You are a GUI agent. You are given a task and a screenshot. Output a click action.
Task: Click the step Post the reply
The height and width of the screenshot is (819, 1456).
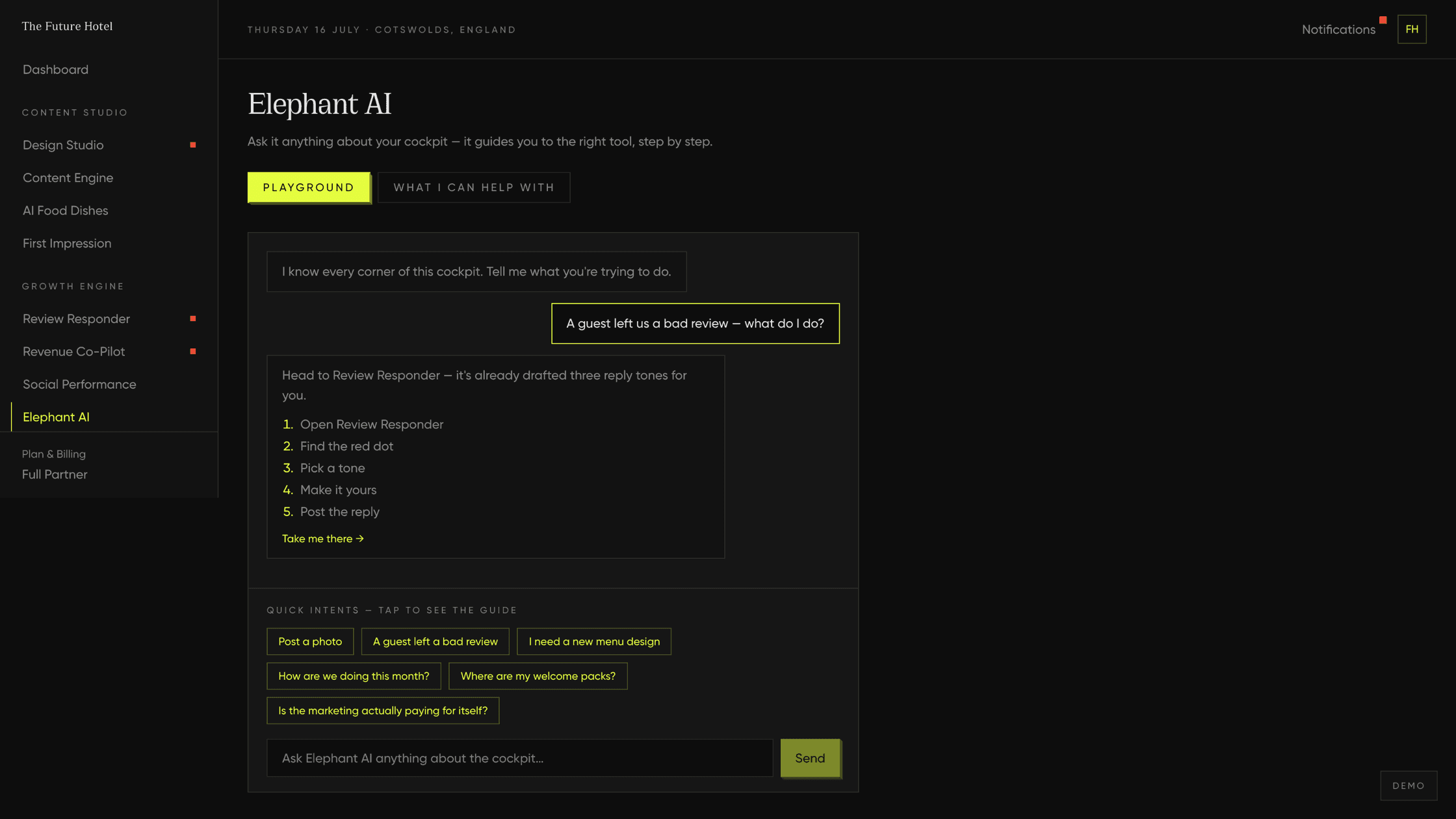pos(339,512)
